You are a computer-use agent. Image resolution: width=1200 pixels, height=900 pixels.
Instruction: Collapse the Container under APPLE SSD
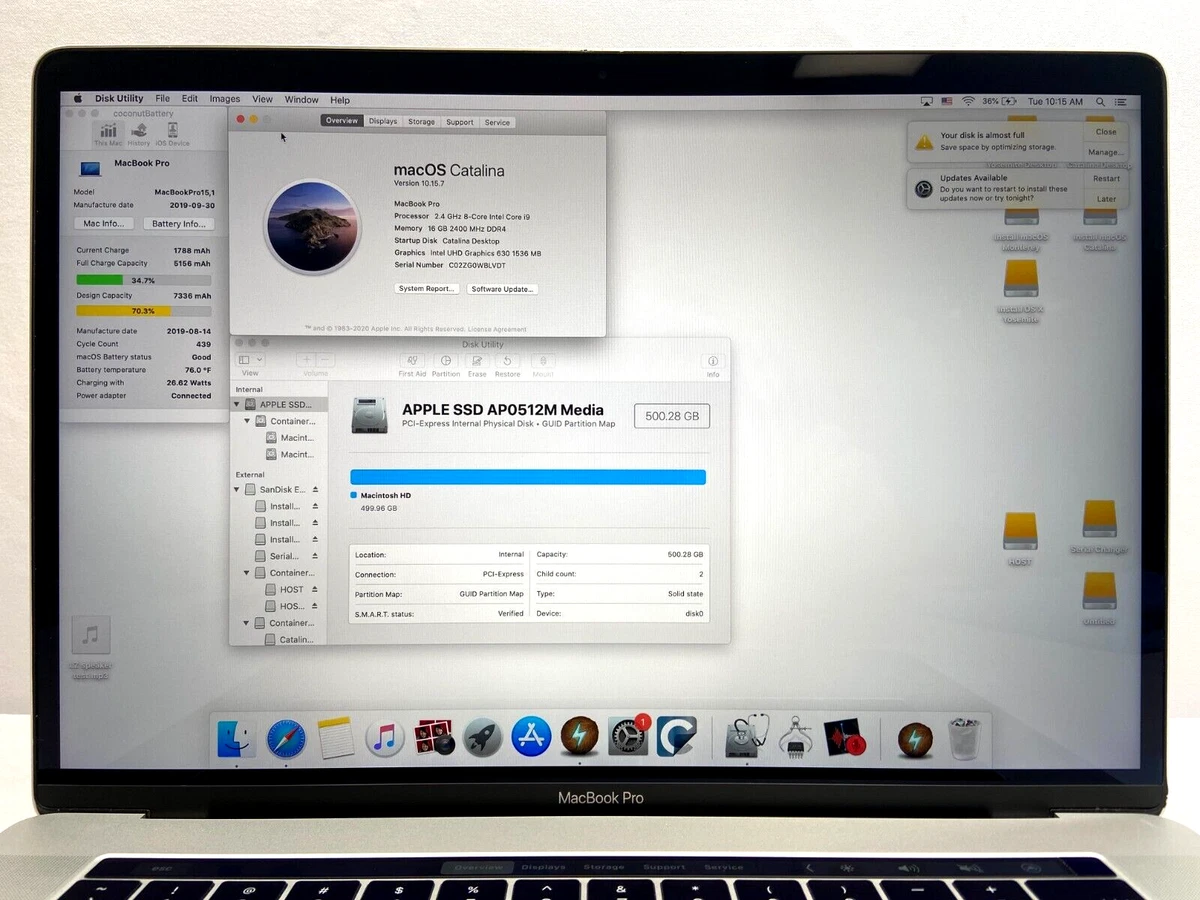pyautogui.click(x=247, y=422)
